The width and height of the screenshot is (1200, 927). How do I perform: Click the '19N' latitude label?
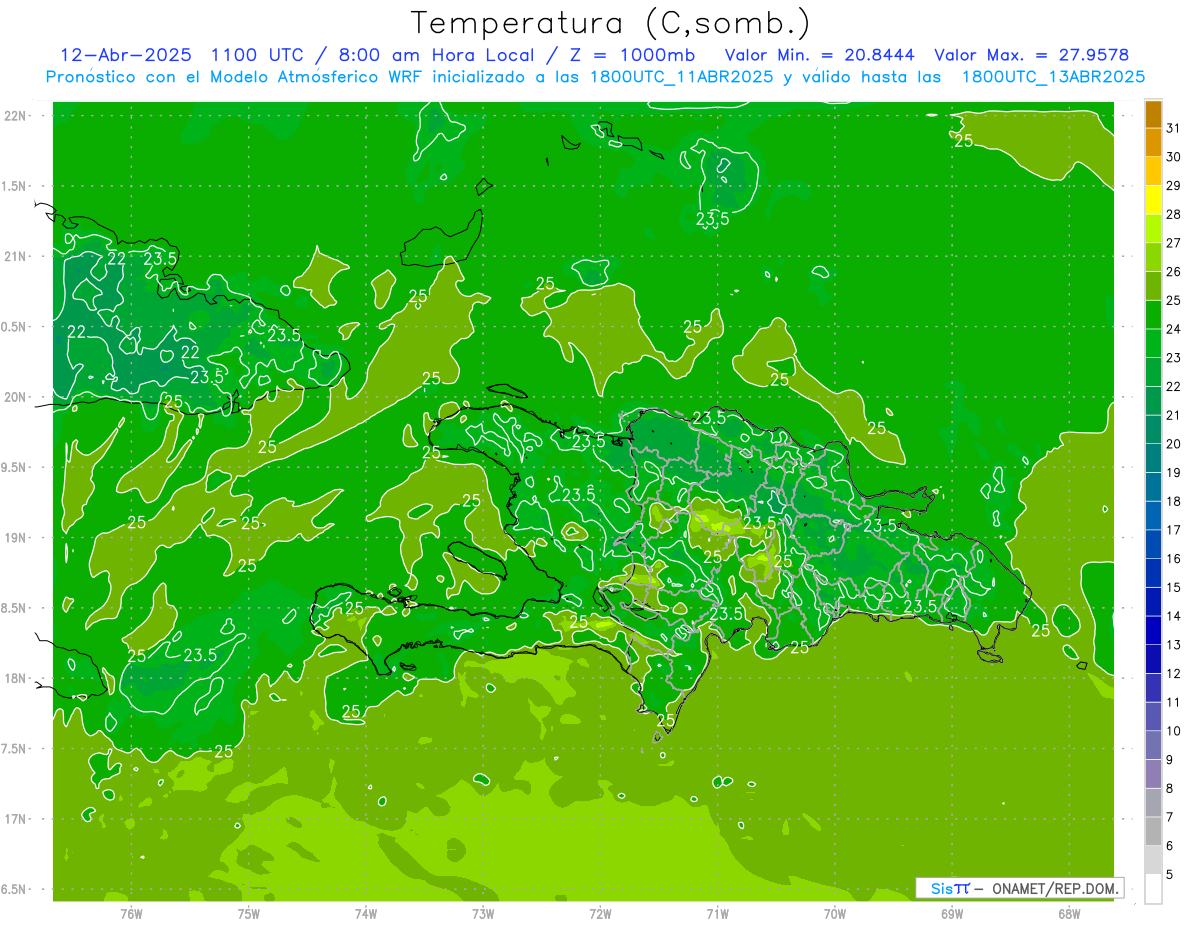(15, 537)
